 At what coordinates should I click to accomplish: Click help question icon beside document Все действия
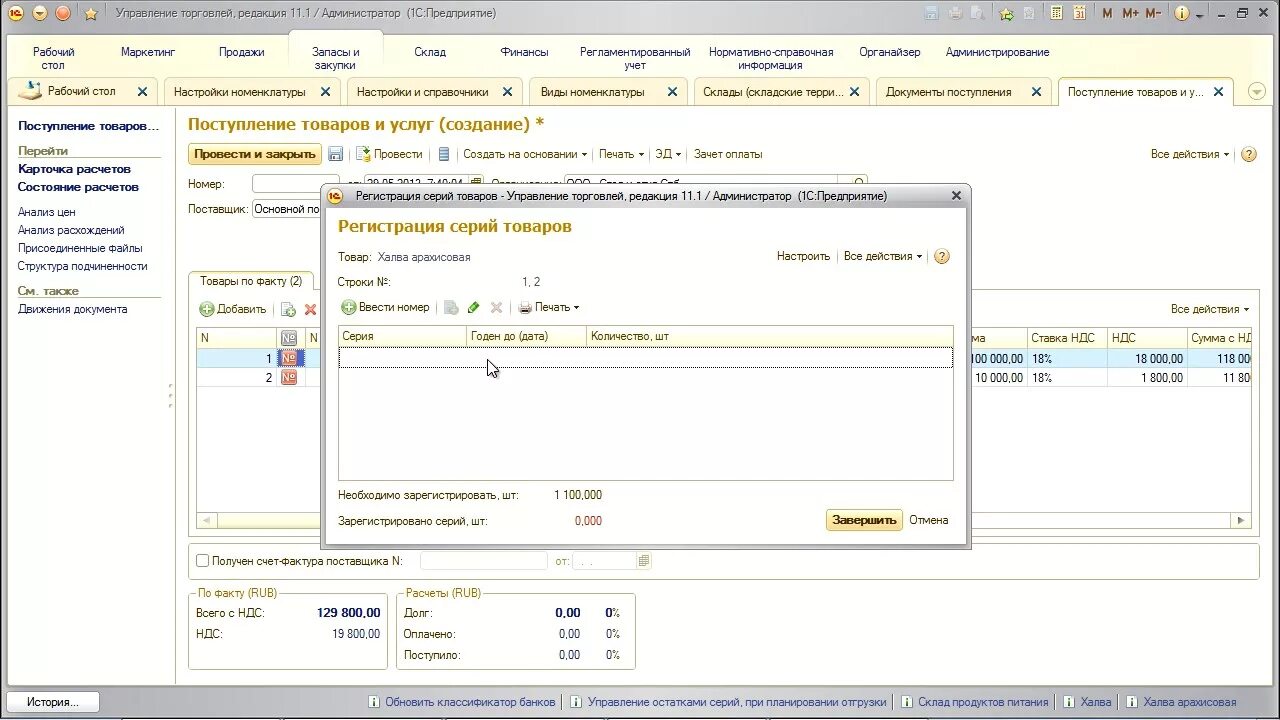(1248, 154)
